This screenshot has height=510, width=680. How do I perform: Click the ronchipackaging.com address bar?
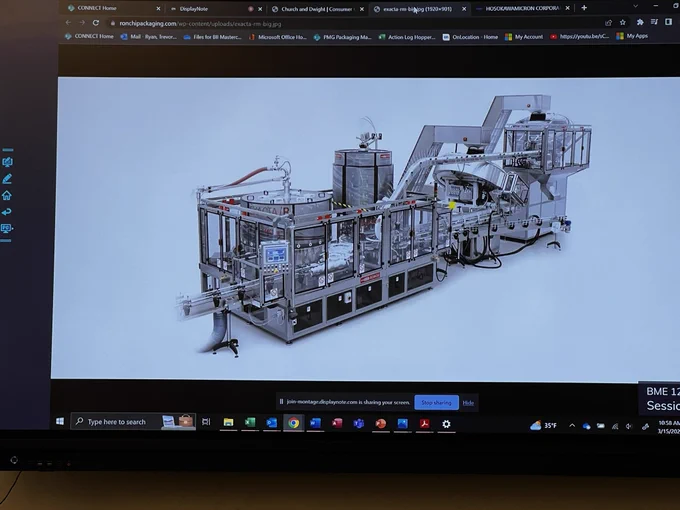point(356,23)
